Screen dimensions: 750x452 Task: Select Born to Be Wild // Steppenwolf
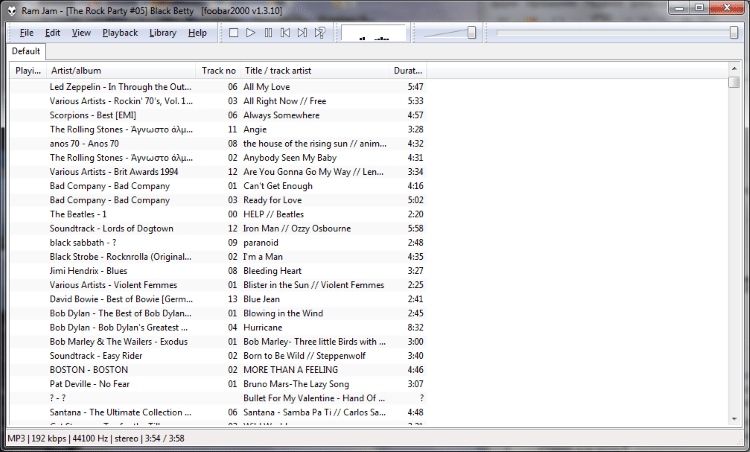pyautogui.click(x=304, y=356)
